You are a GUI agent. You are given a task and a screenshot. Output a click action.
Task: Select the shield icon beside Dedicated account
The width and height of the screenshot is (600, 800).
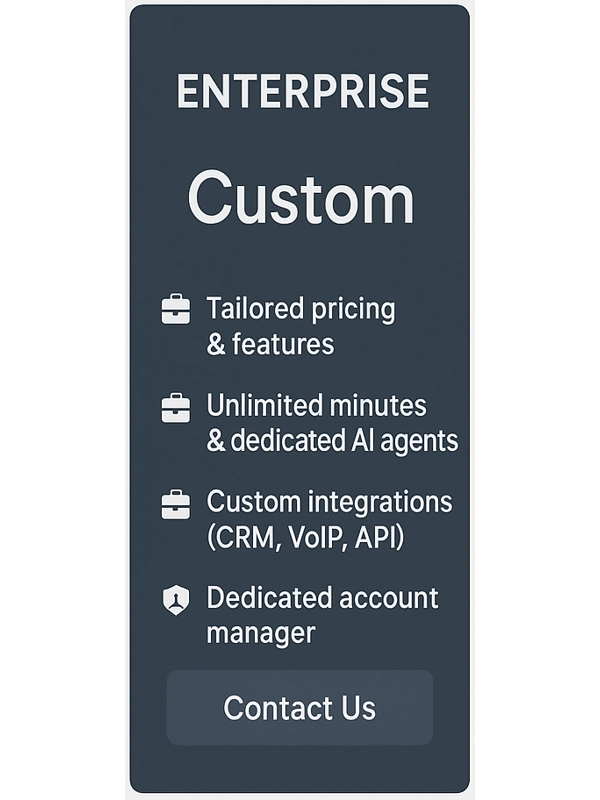point(176,601)
